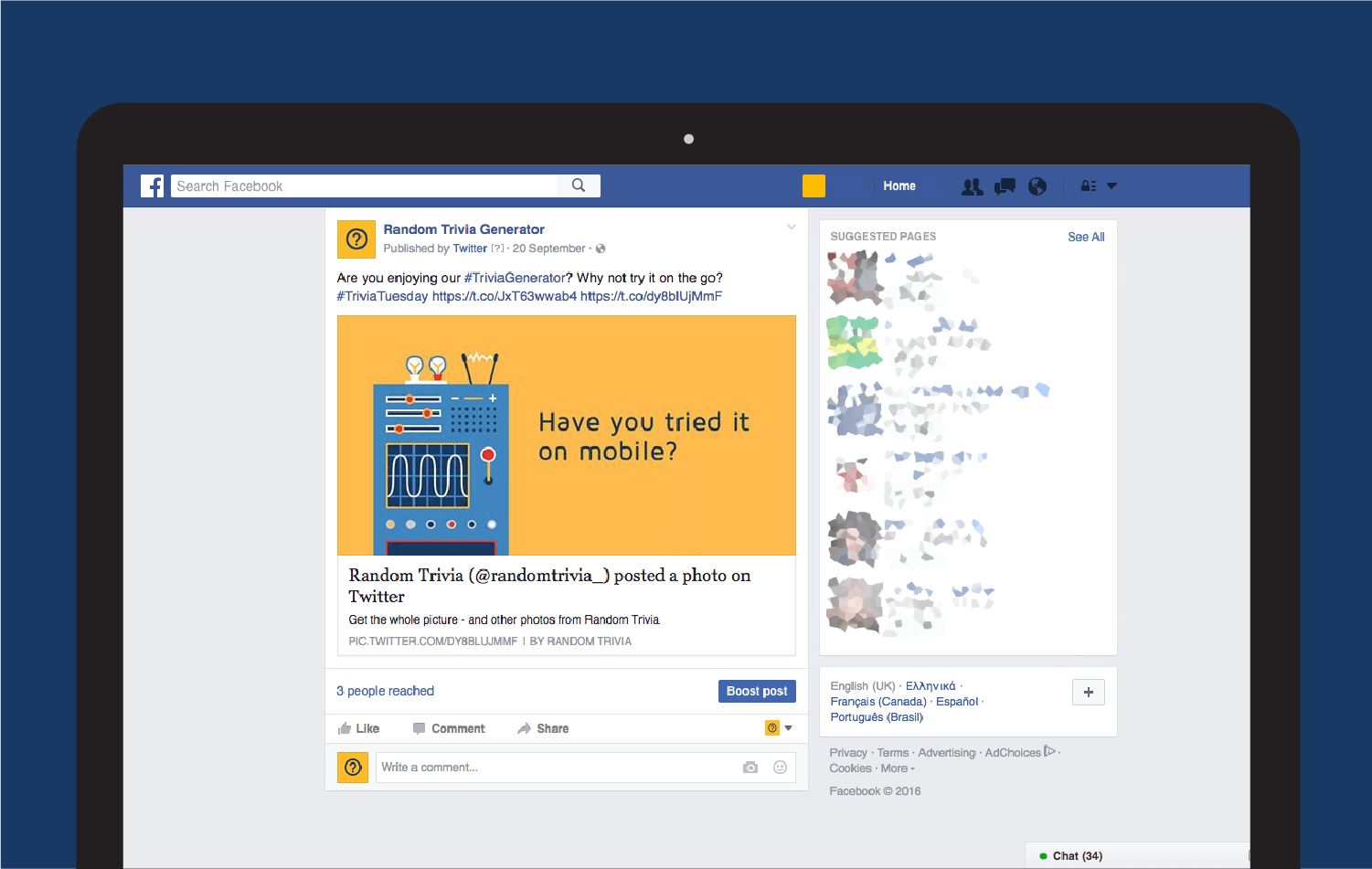Open emoji sticker picker in comment box

click(780, 768)
